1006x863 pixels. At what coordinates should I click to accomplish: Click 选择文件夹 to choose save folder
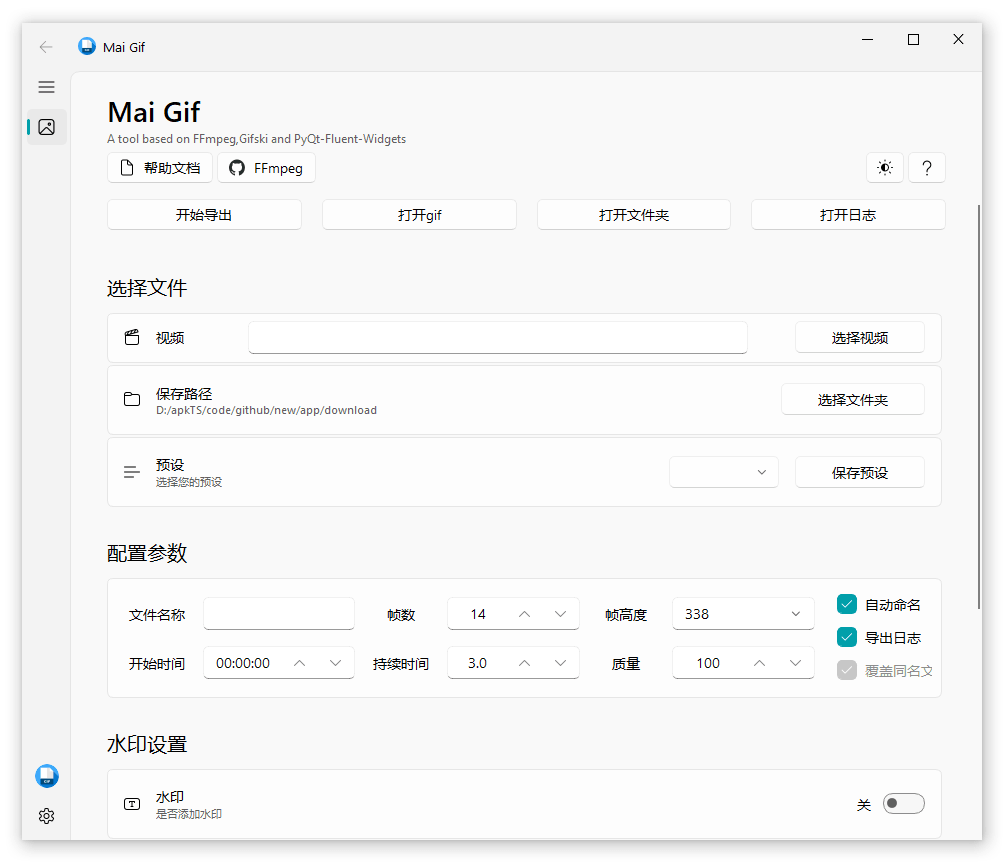853,400
